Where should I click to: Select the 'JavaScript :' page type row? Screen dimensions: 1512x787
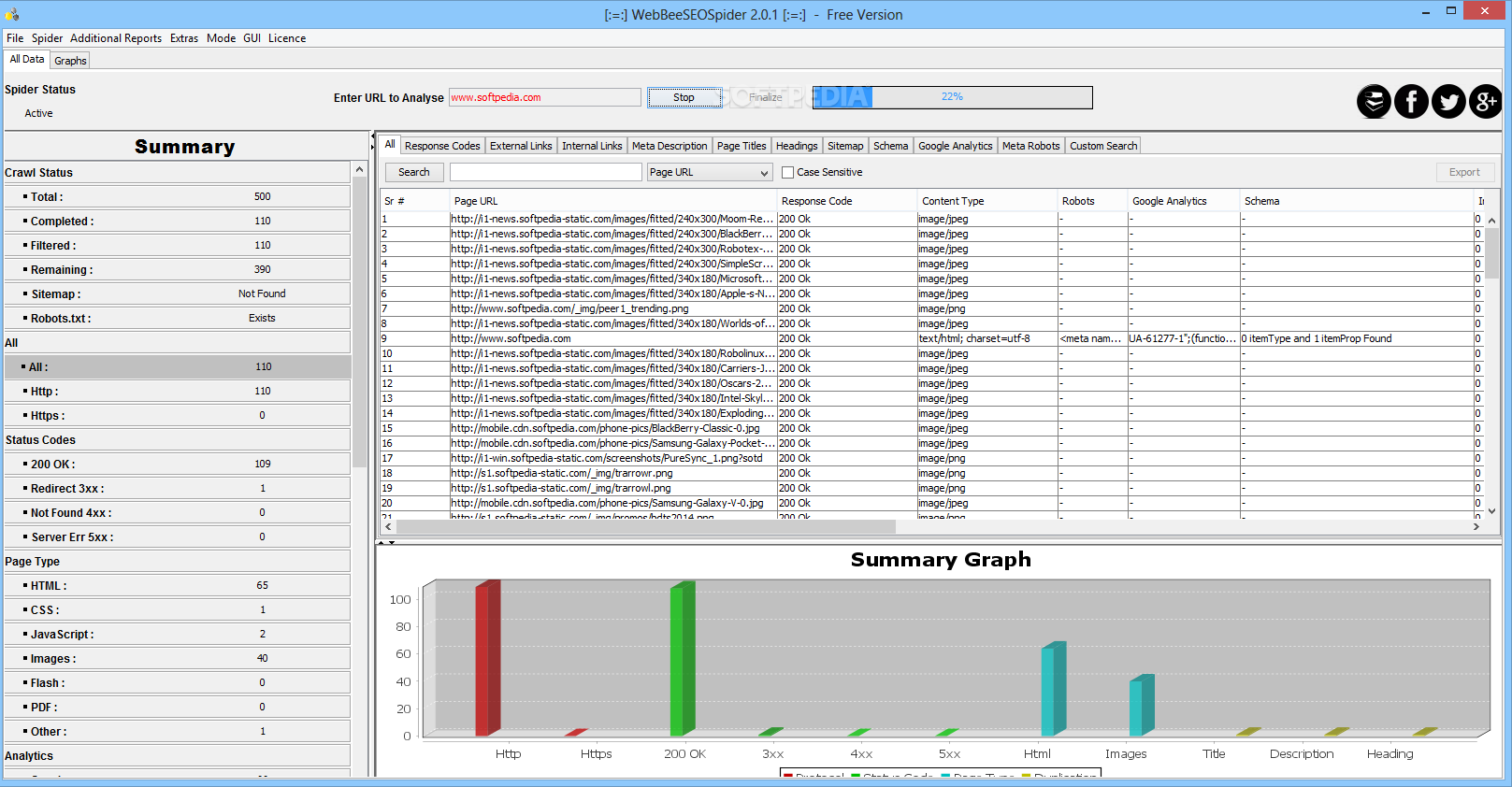pos(178,634)
